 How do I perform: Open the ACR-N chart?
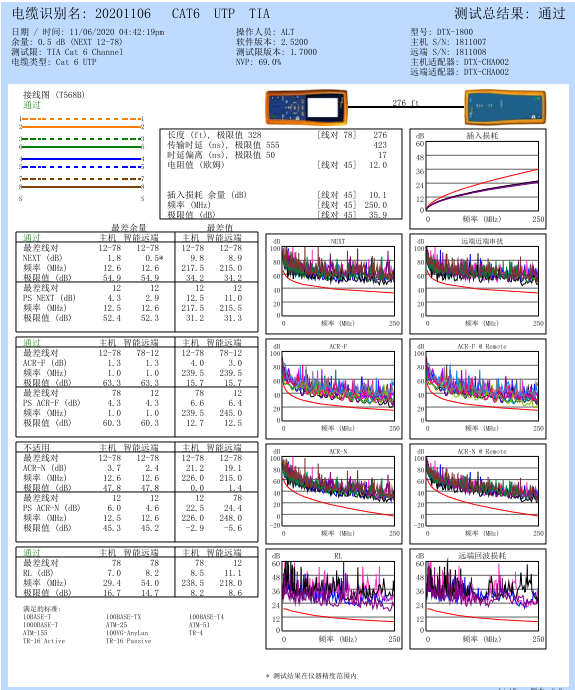coord(334,493)
